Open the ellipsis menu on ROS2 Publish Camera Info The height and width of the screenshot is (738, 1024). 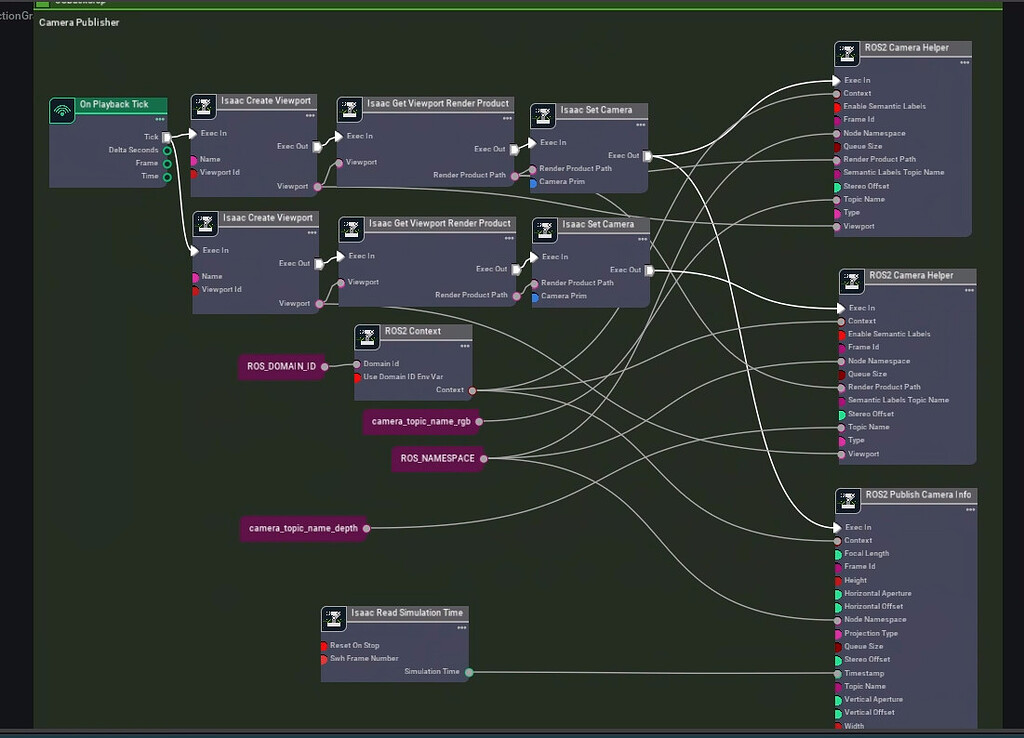click(x=968, y=510)
